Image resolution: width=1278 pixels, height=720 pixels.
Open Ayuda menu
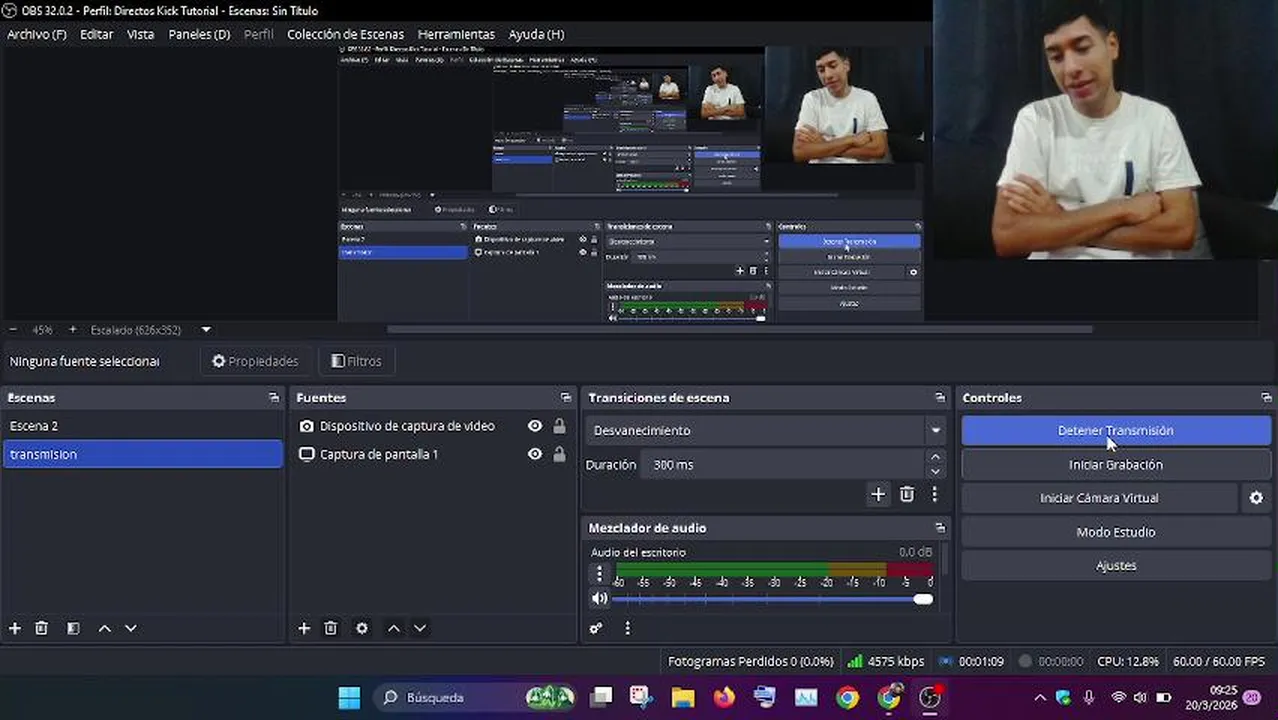(x=536, y=34)
